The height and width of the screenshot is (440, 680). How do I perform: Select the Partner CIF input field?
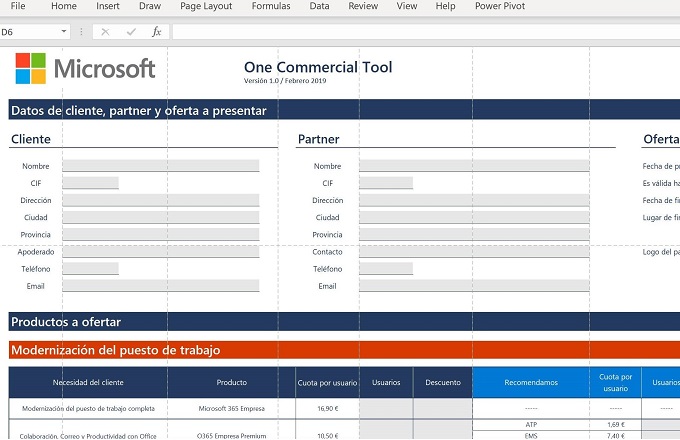coord(386,183)
